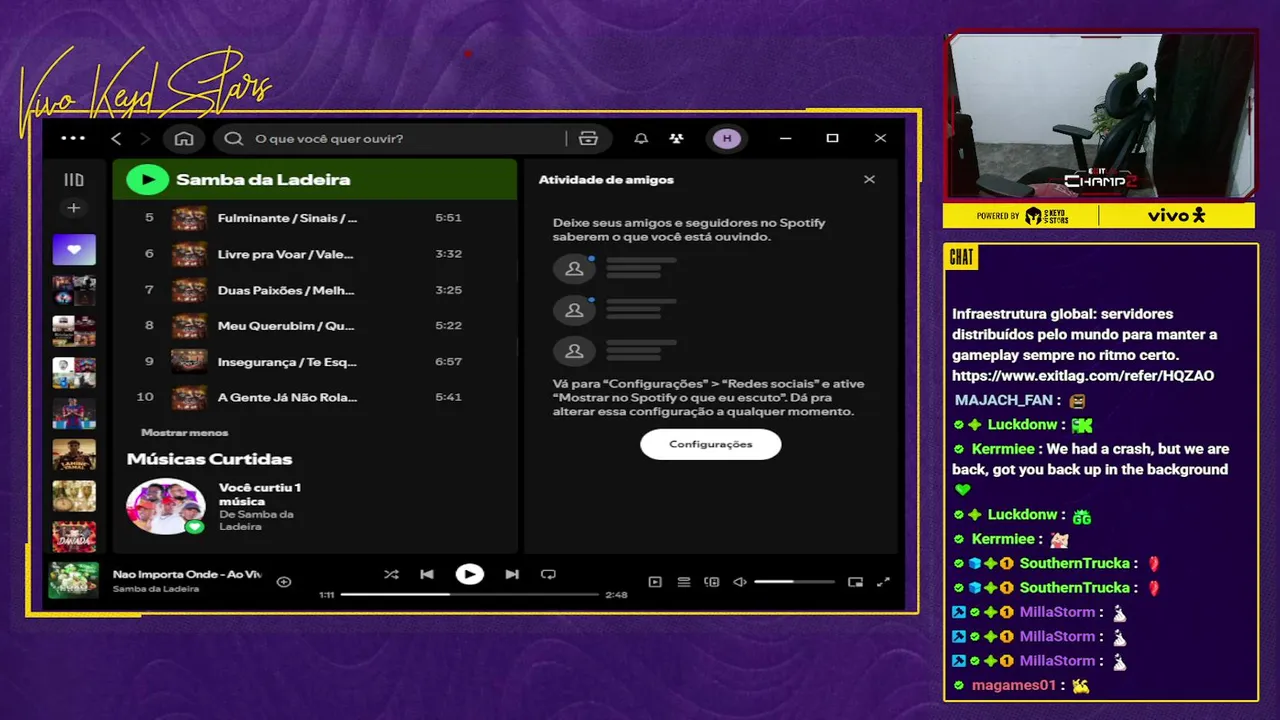Click the Músicas Curtidas artist thumbnail
The image size is (1280, 720).
click(x=166, y=506)
